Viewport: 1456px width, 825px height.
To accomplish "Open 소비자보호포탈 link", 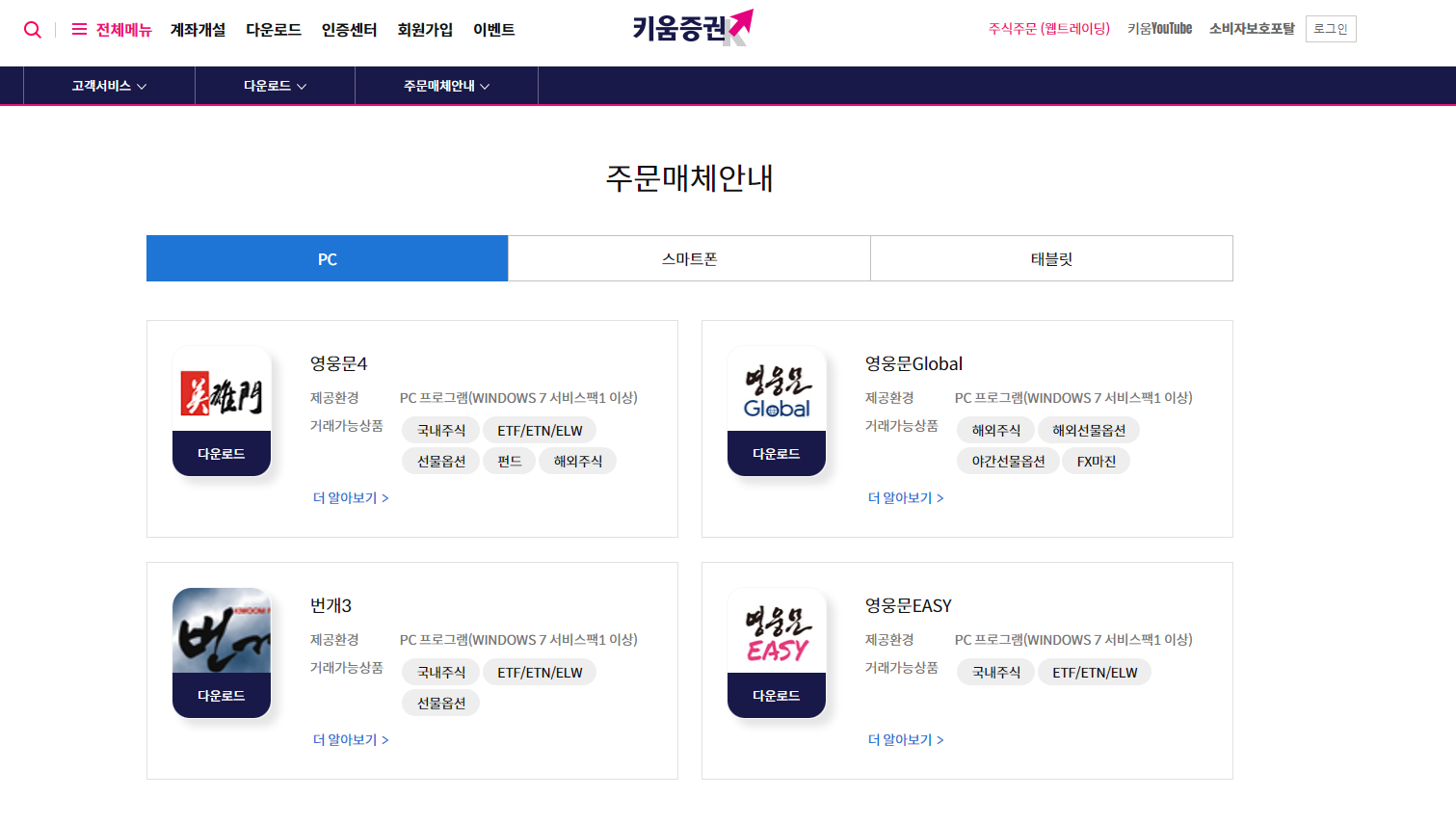I will [1252, 29].
